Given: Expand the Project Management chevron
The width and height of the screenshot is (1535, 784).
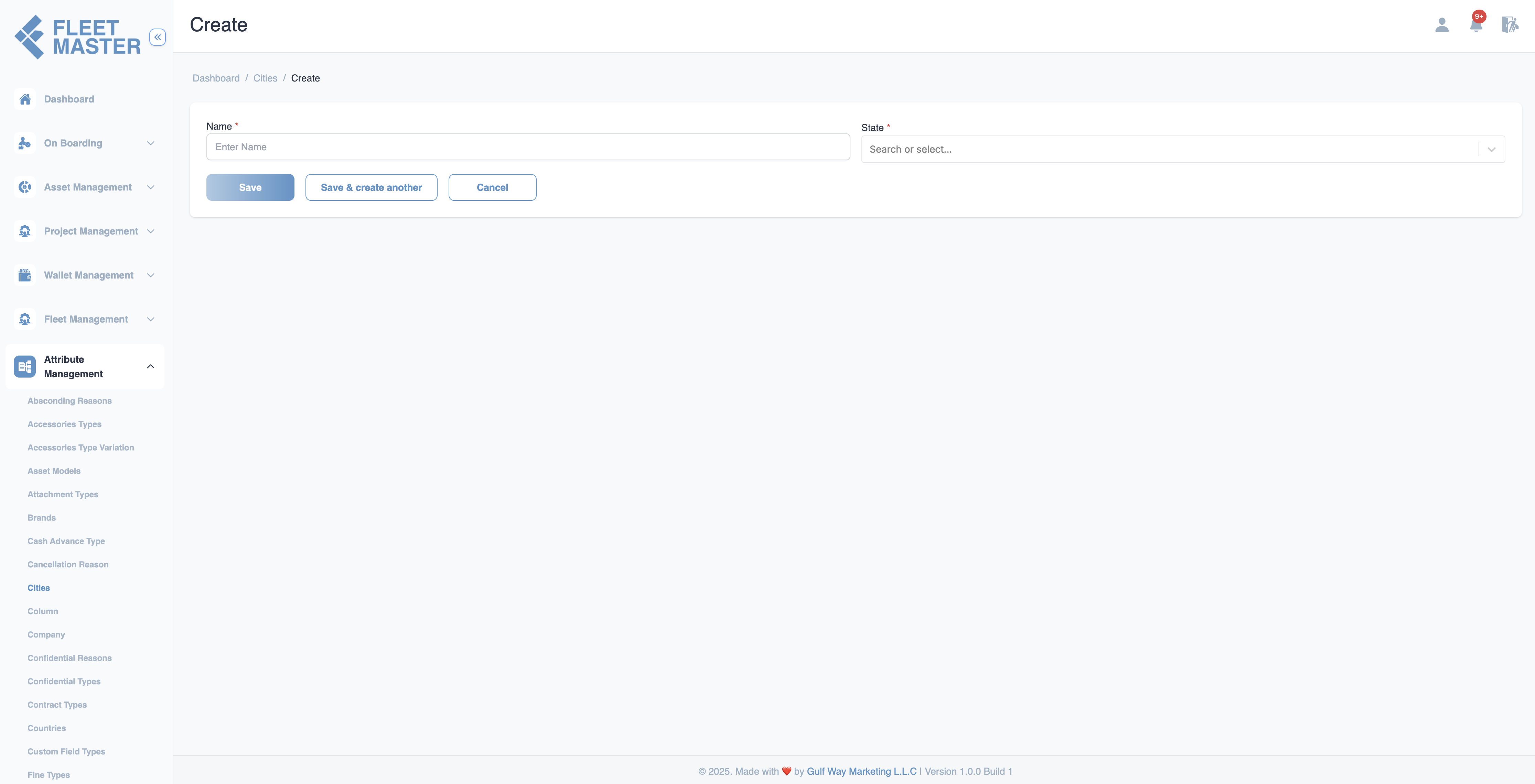Looking at the screenshot, I should click(x=151, y=231).
